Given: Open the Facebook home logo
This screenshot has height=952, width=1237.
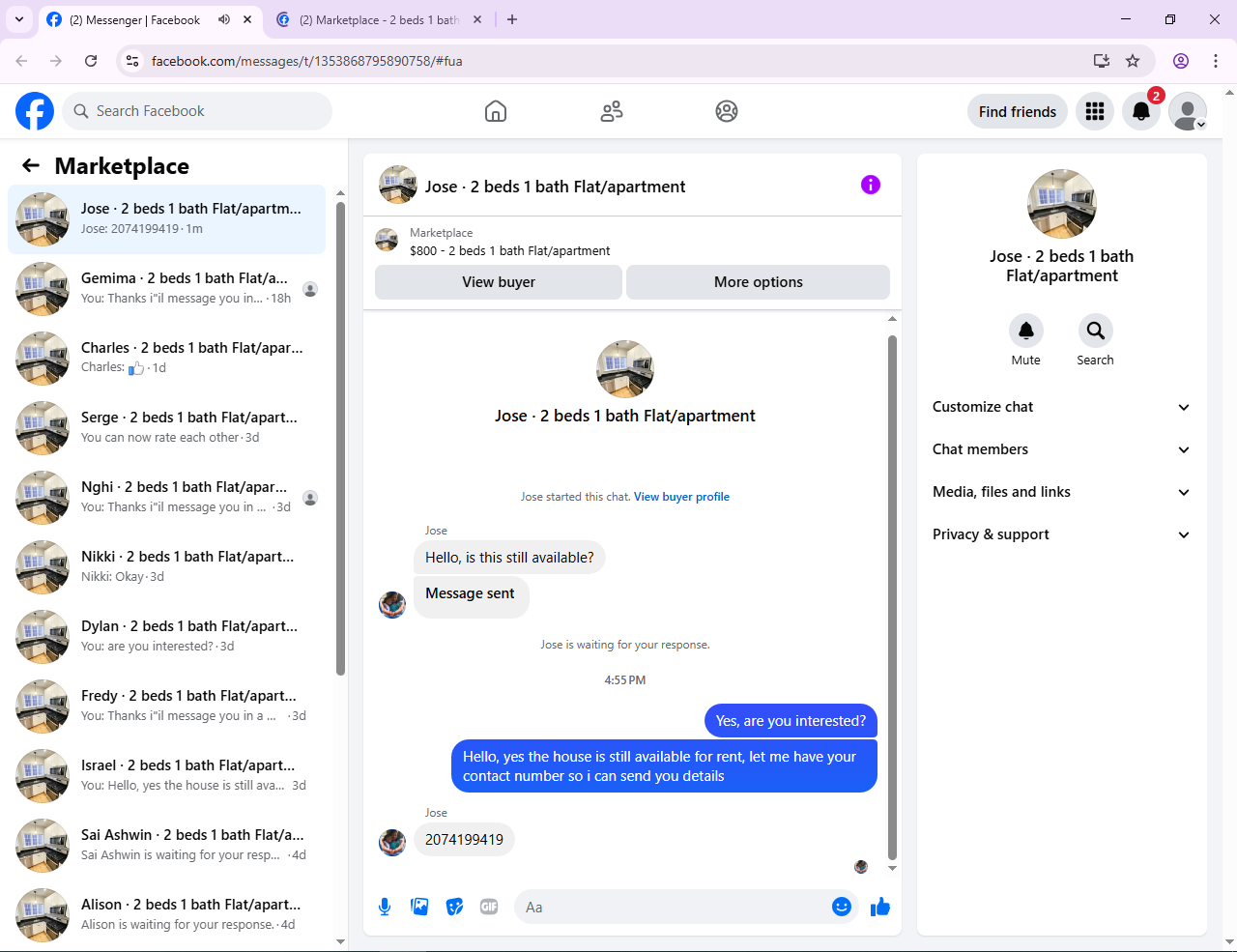Looking at the screenshot, I should [35, 111].
